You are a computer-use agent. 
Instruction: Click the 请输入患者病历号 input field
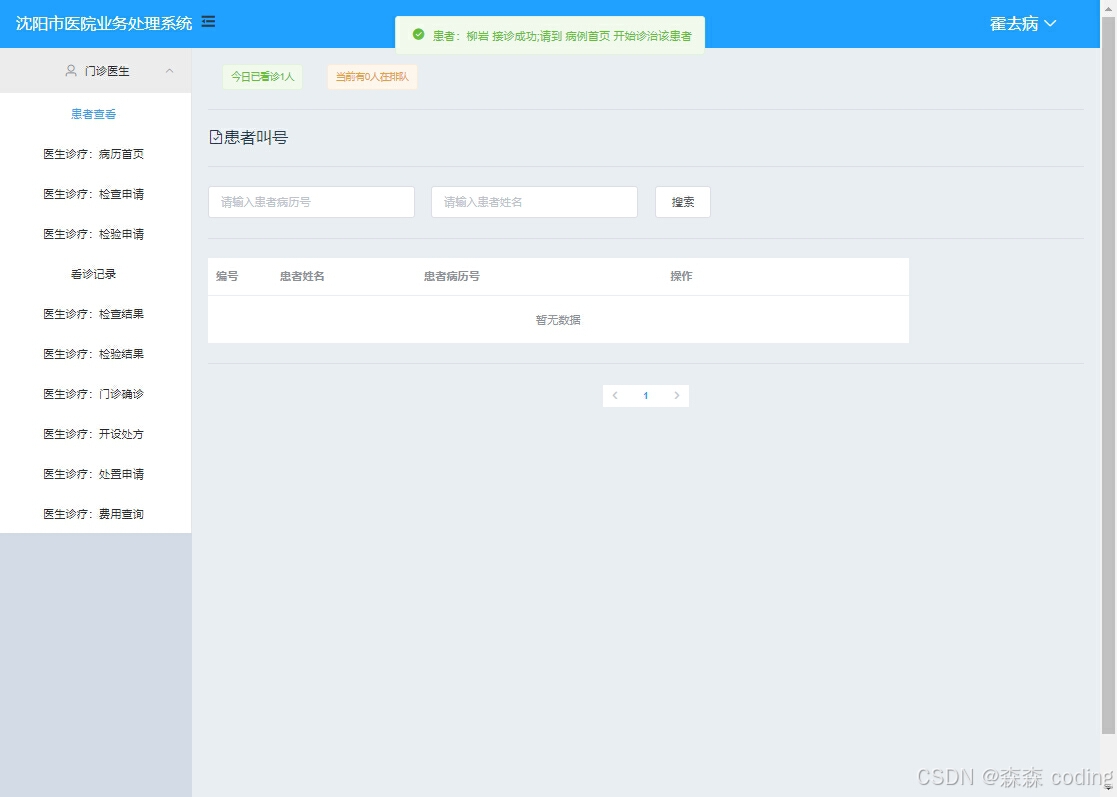click(x=310, y=201)
